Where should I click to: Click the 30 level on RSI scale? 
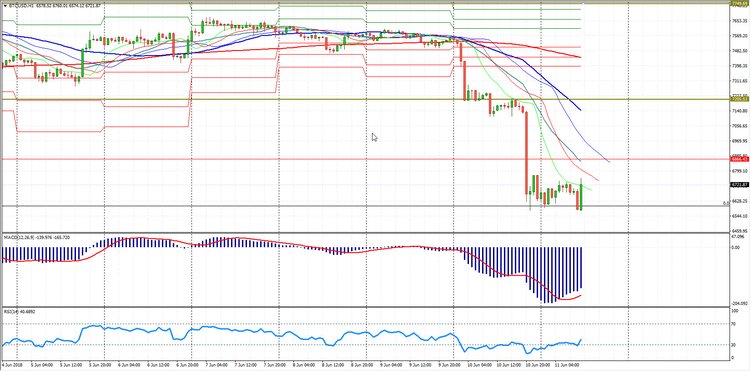[733, 345]
